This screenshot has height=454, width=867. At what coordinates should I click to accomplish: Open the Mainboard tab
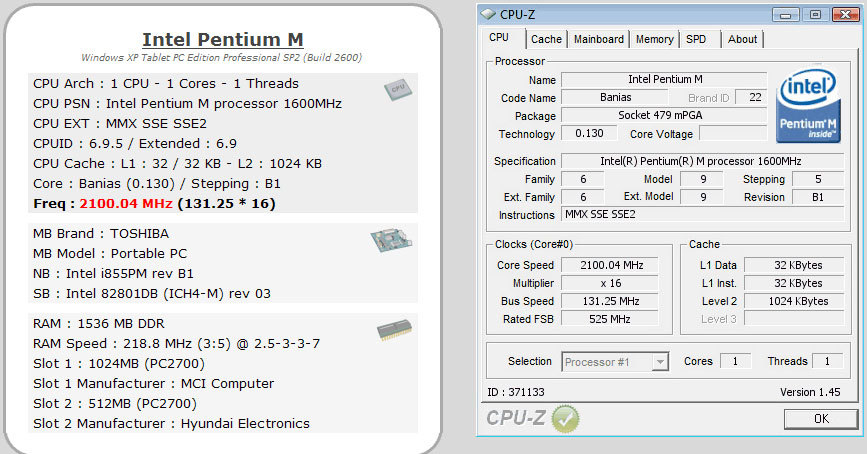coord(599,39)
